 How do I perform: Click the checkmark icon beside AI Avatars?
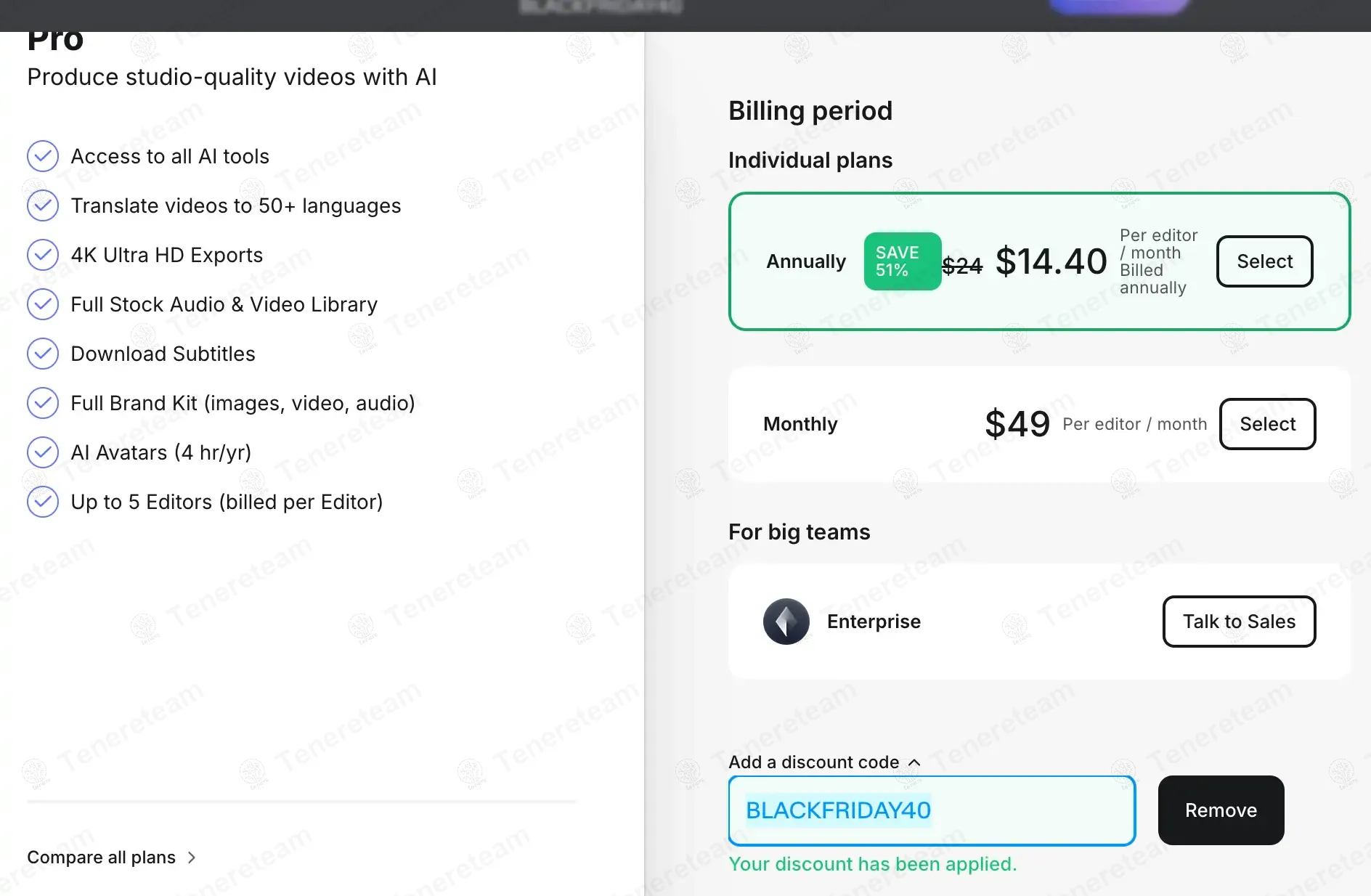point(43,452)
